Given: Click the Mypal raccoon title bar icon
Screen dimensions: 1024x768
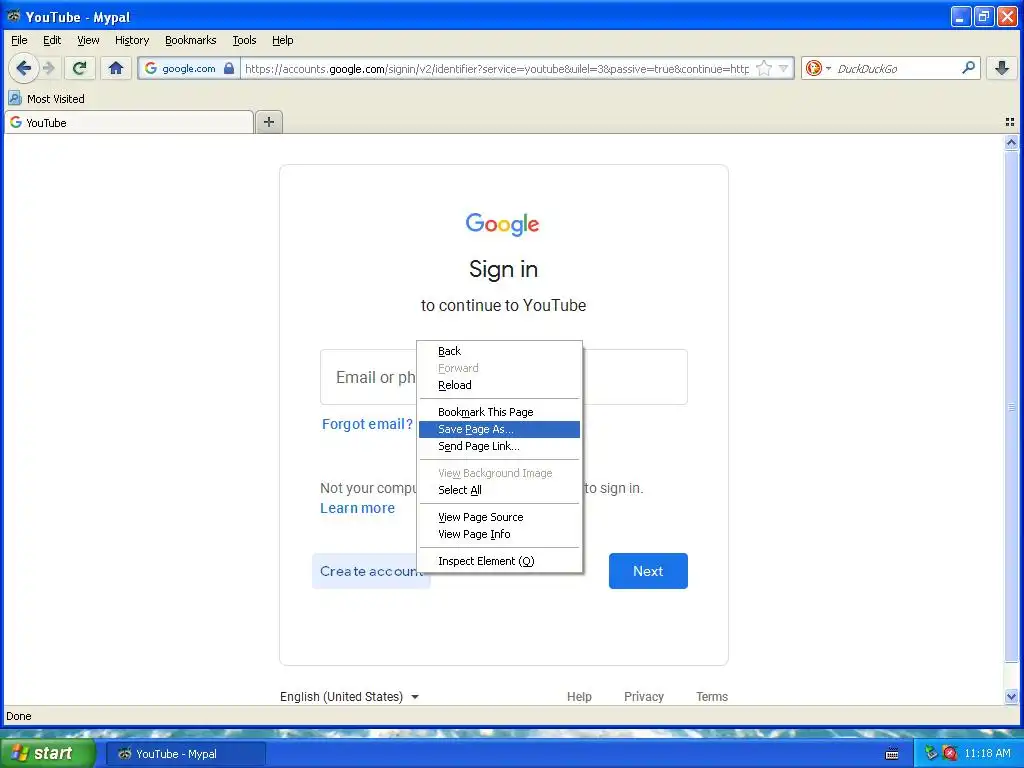Looking at the screenshot, I should (14, 16).
